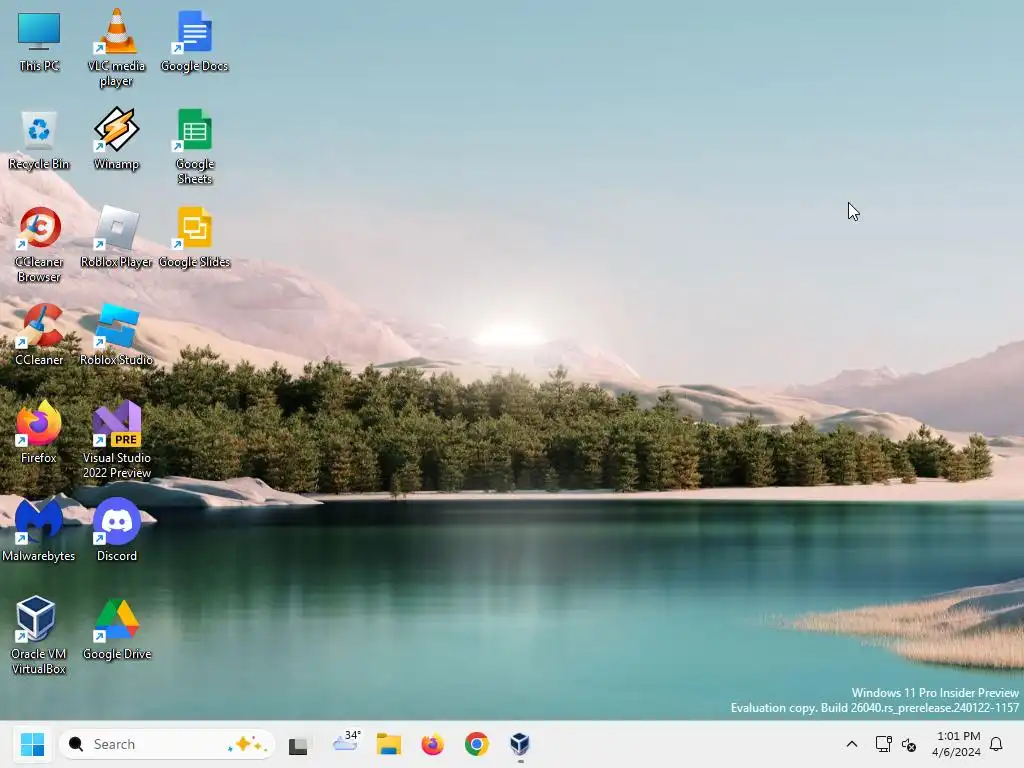The image size is (1024, 768).
Task: Open the Windows Start menu
Action: [32, 744]
